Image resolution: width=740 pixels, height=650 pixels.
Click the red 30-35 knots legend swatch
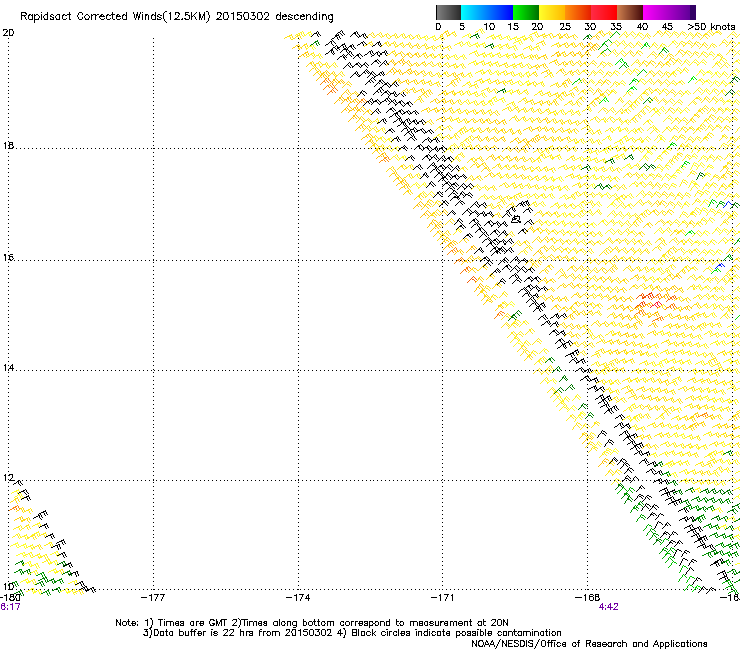pos(604,12)
